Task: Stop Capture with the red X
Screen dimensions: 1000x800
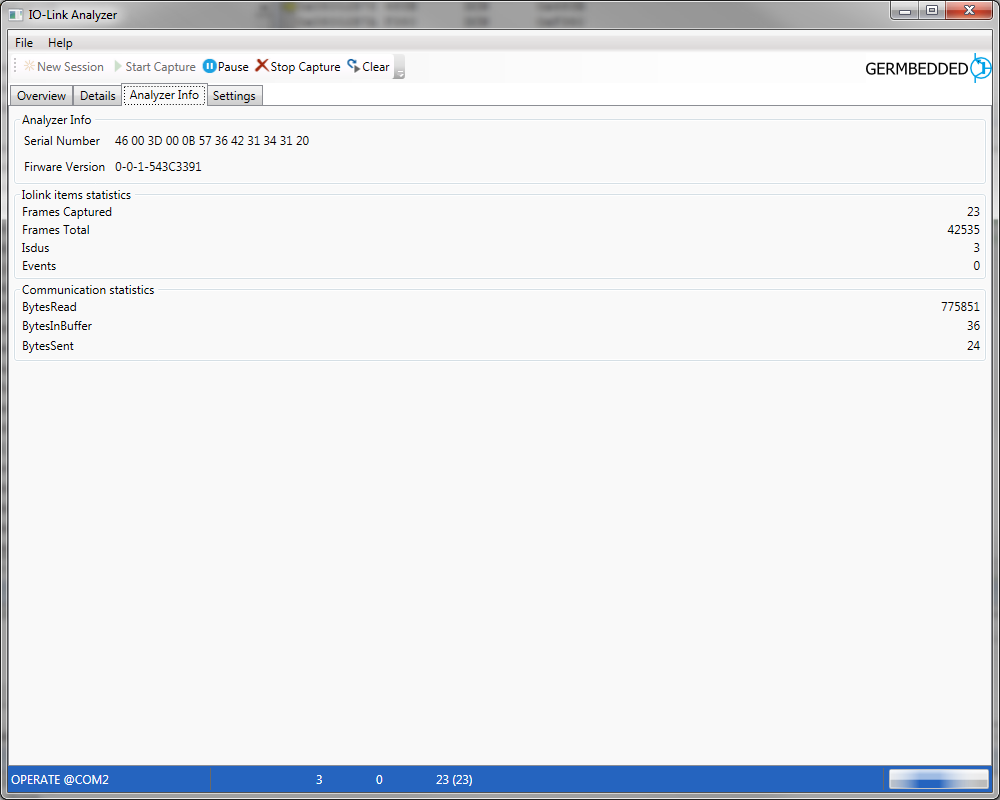Action: point(298,67)
